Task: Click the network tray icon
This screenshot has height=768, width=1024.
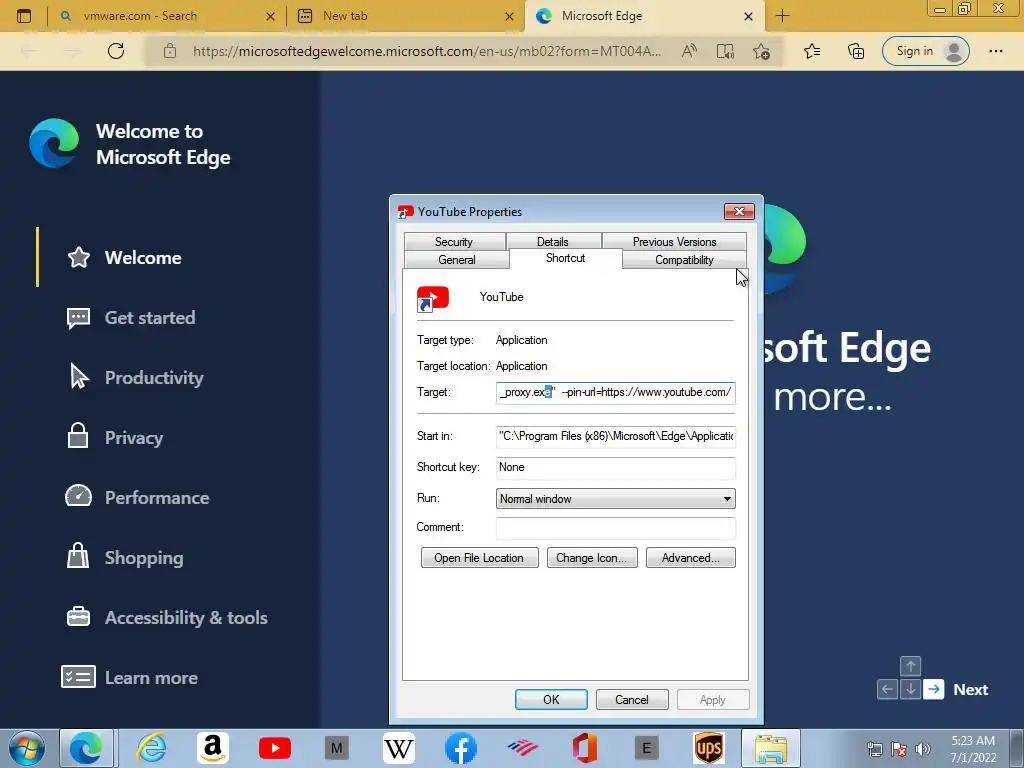Action: [874, 749]
